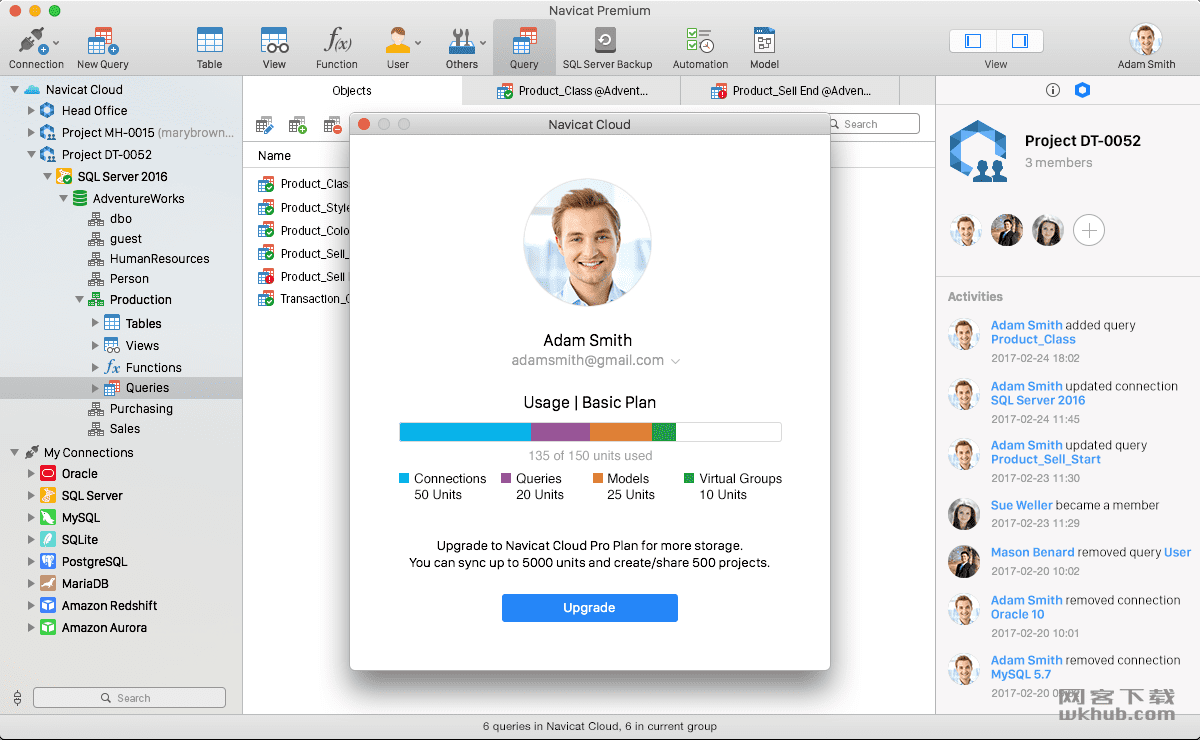Click the Name column header
1200x740 pixels.
274,156
